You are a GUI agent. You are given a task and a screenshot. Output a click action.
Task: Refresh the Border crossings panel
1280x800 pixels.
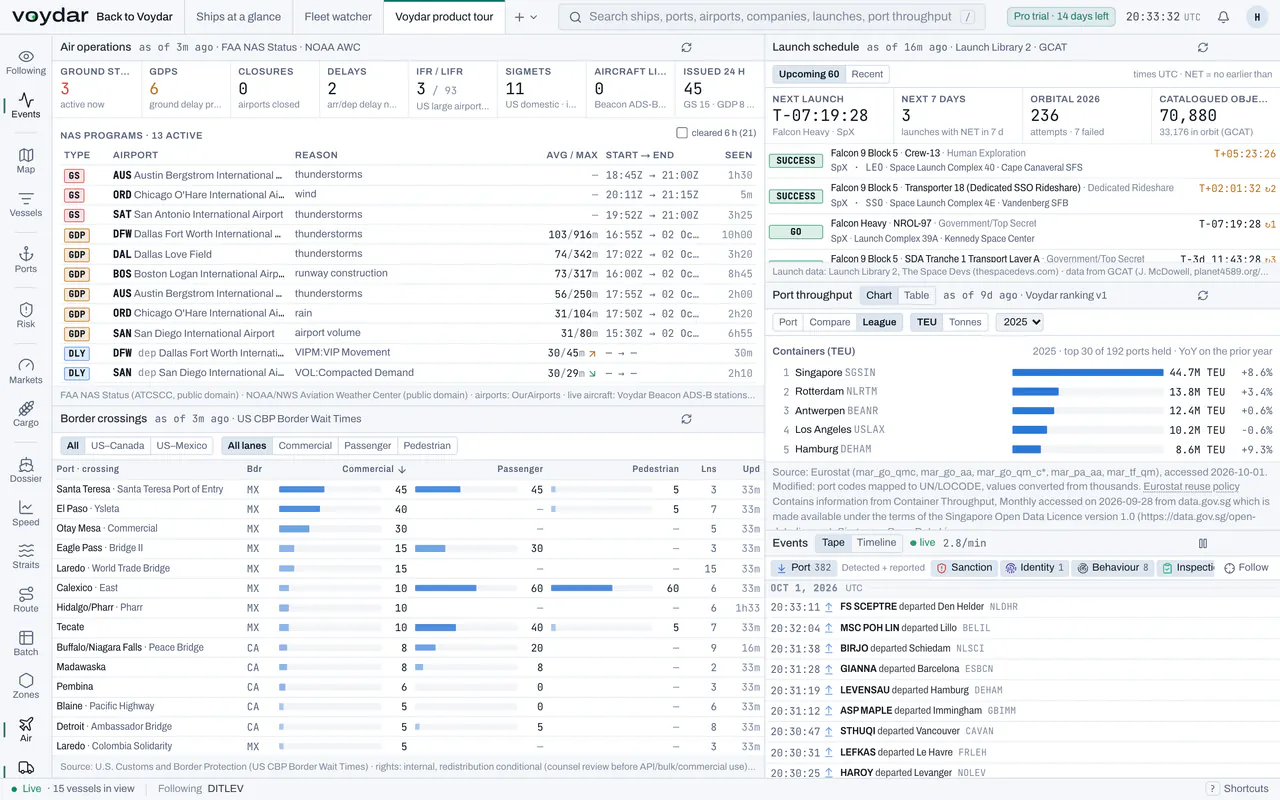686,419
